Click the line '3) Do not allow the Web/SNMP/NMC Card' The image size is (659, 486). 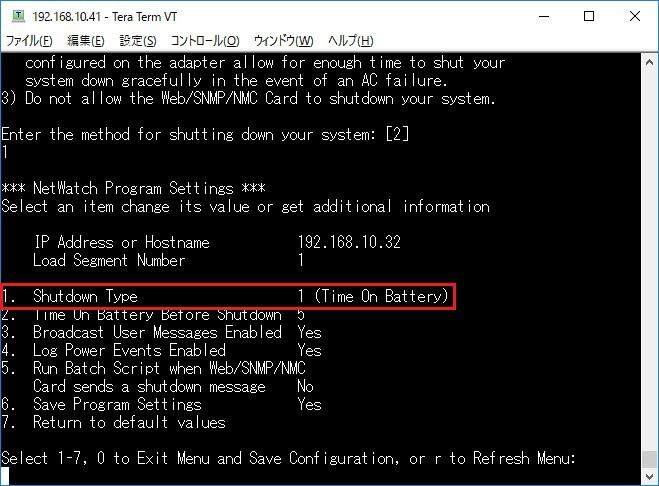pyautogui.click(x=248, y=98)
